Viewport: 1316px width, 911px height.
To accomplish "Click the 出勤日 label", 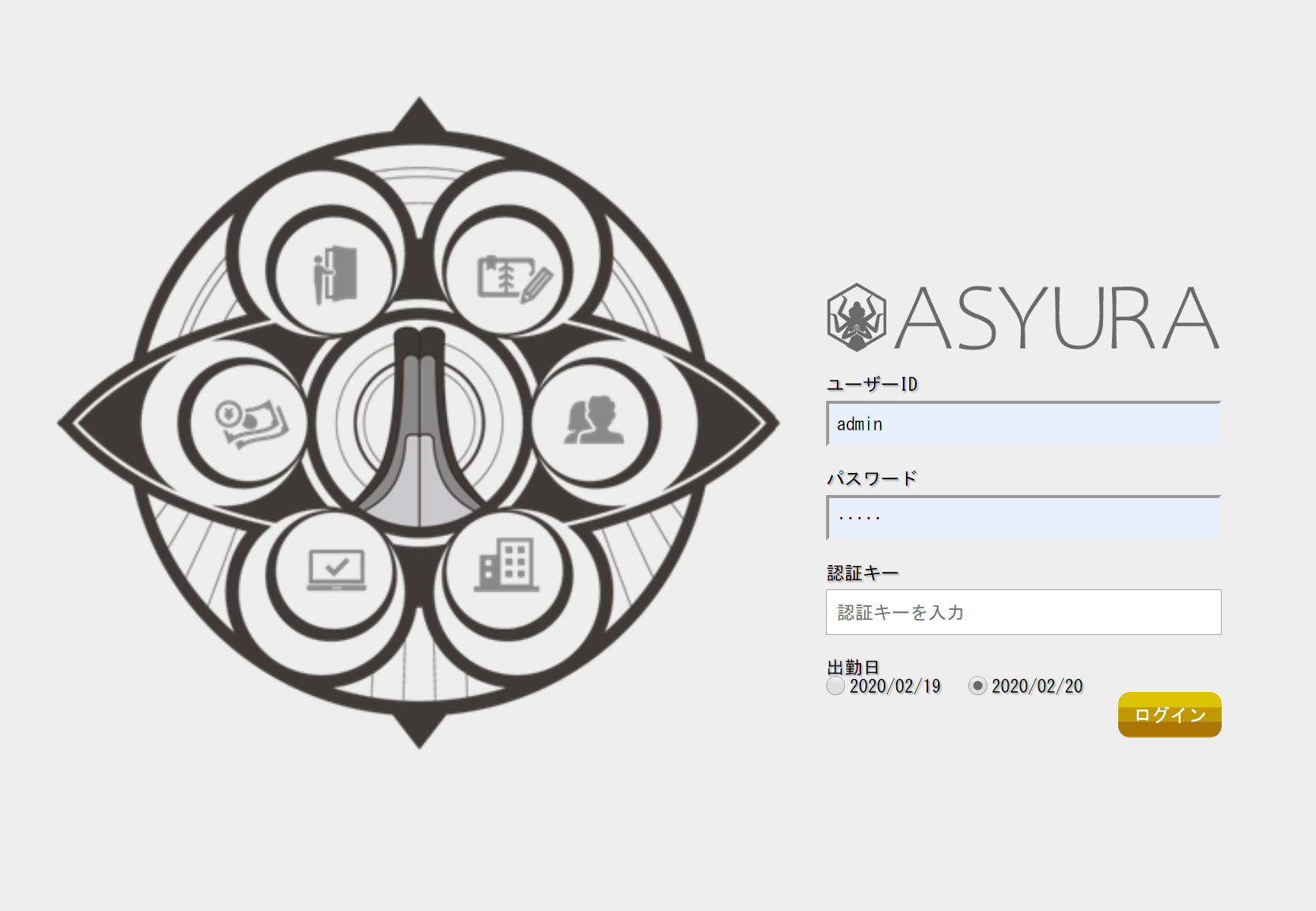I will tap(853, 667).
